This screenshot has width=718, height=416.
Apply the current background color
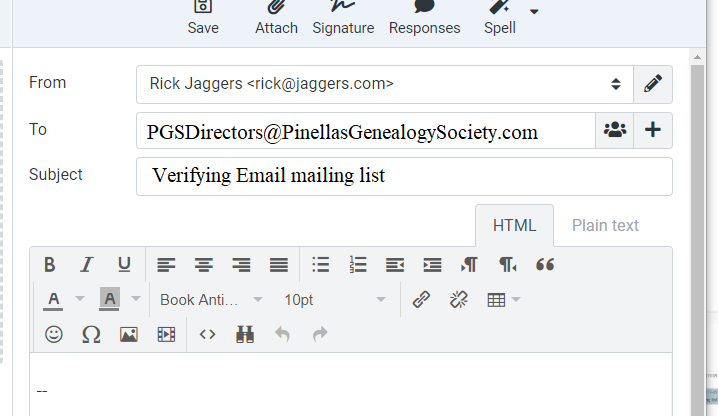coord(109,300)
